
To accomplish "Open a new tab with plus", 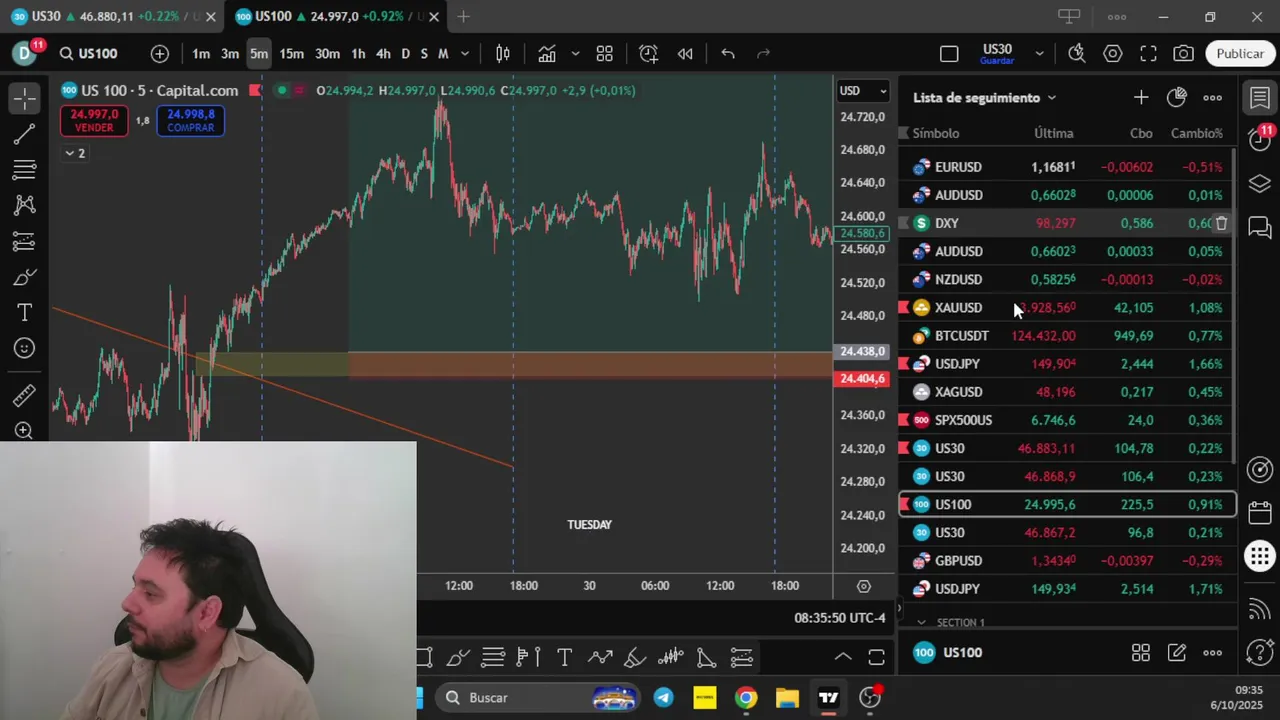I will click(463, 17).
